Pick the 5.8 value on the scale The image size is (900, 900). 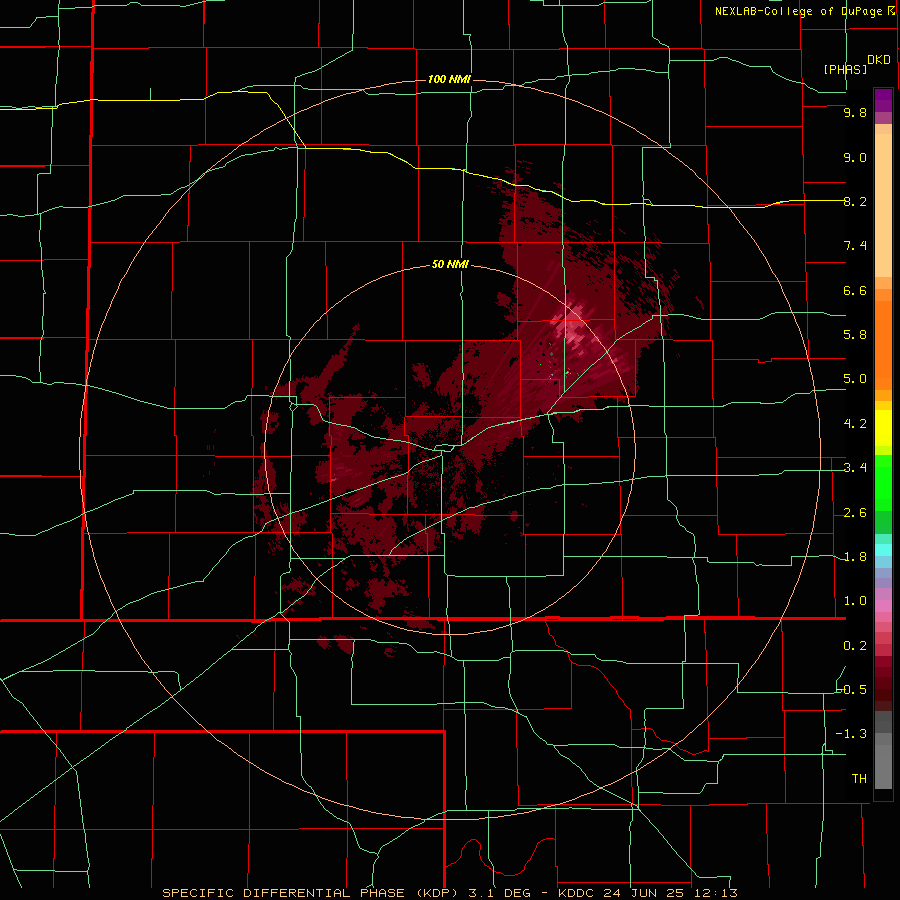[855, 335]
